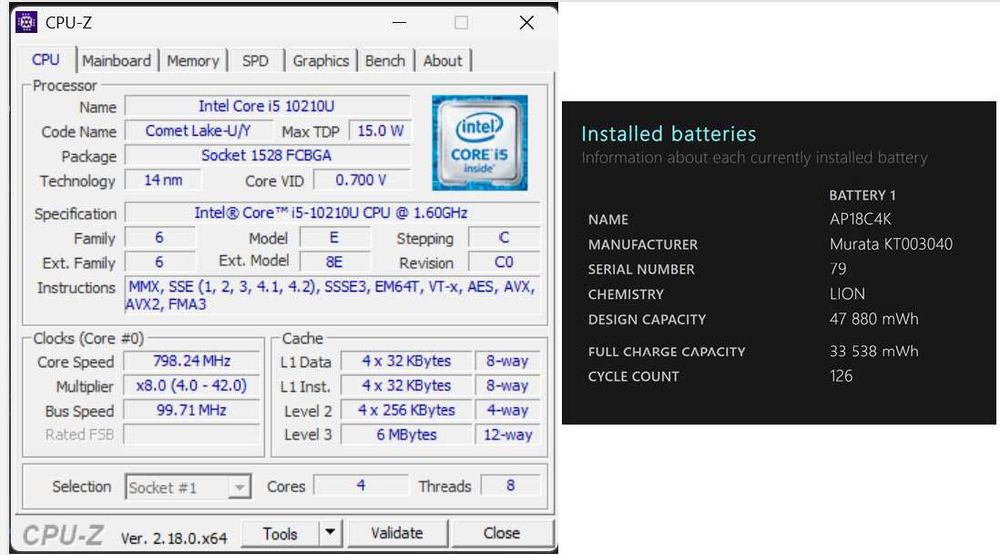Click the design capacity 47 880 mWh
Screen dimensions: 1000x555
pyautogui.click(x=874, y=319)
